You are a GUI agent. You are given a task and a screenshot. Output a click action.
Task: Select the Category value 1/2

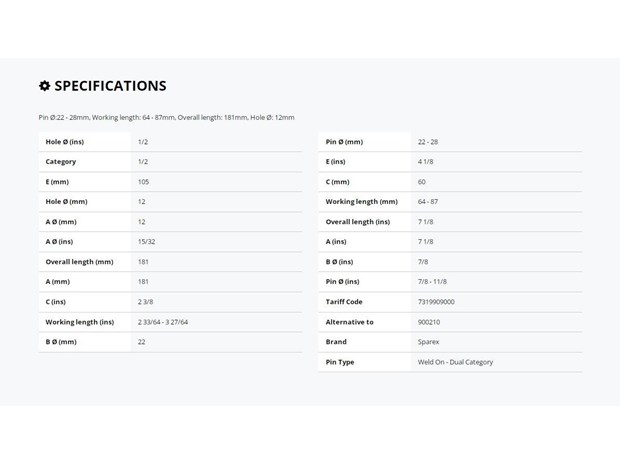(x=143, y=162)
